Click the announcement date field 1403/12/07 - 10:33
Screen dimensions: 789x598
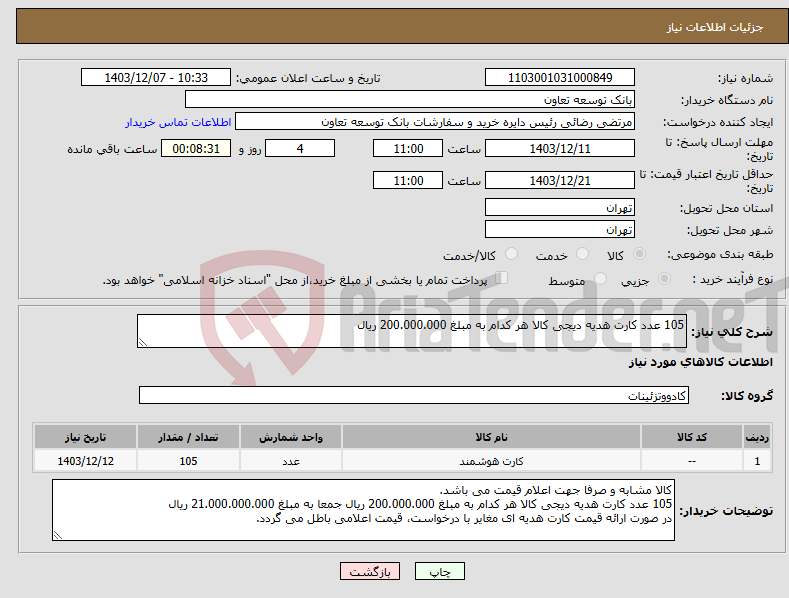(155, 78)
